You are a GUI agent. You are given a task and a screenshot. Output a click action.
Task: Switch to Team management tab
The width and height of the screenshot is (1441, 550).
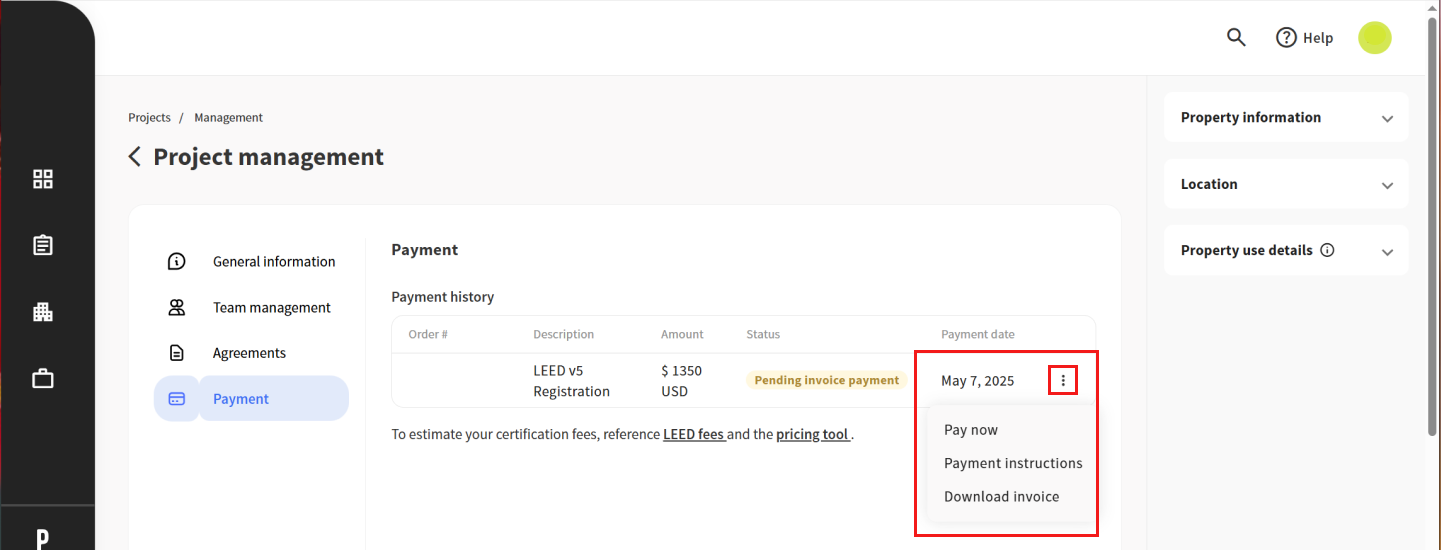point(272,308)
